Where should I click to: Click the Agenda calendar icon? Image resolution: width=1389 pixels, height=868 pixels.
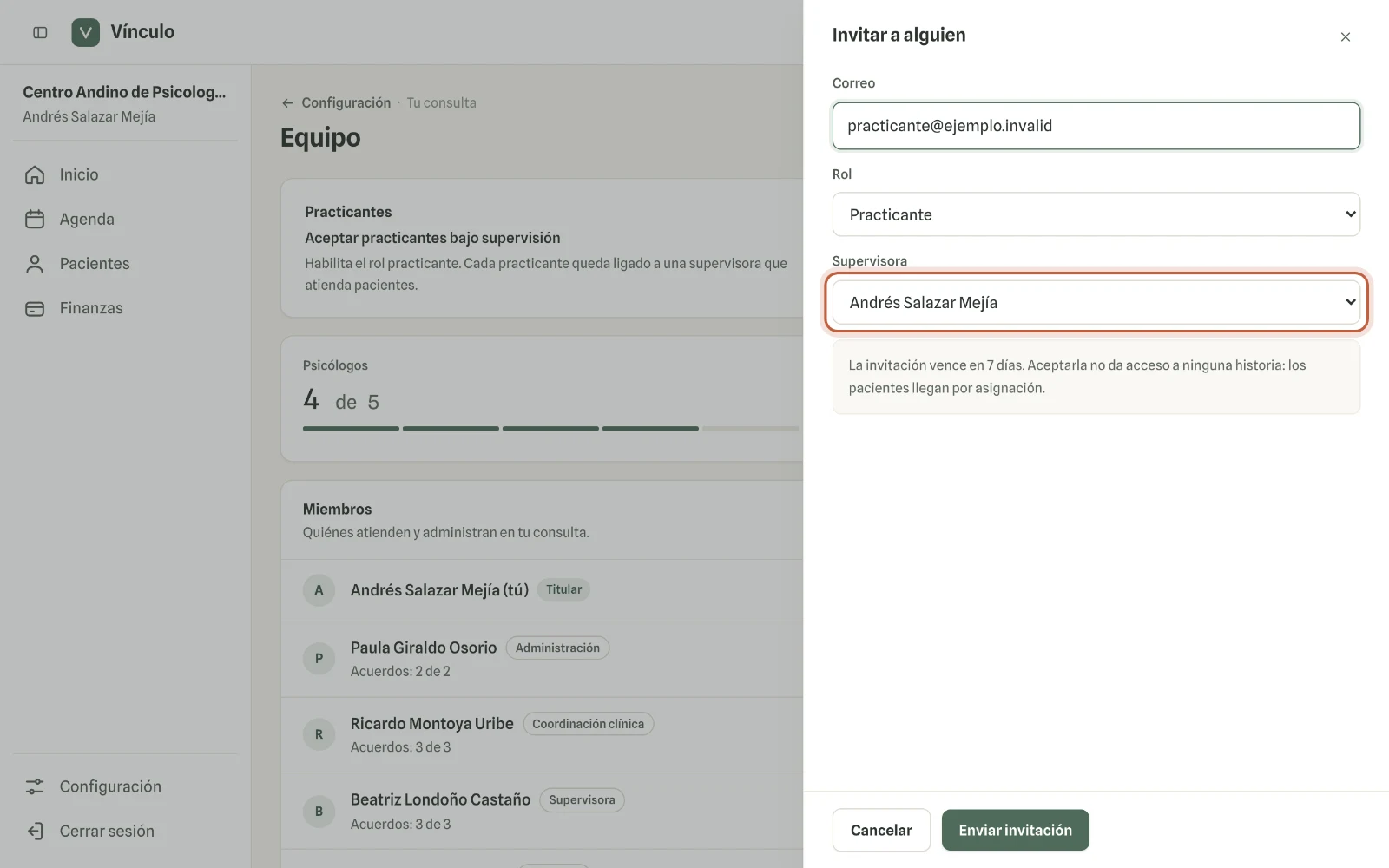(x=35, y=220)
